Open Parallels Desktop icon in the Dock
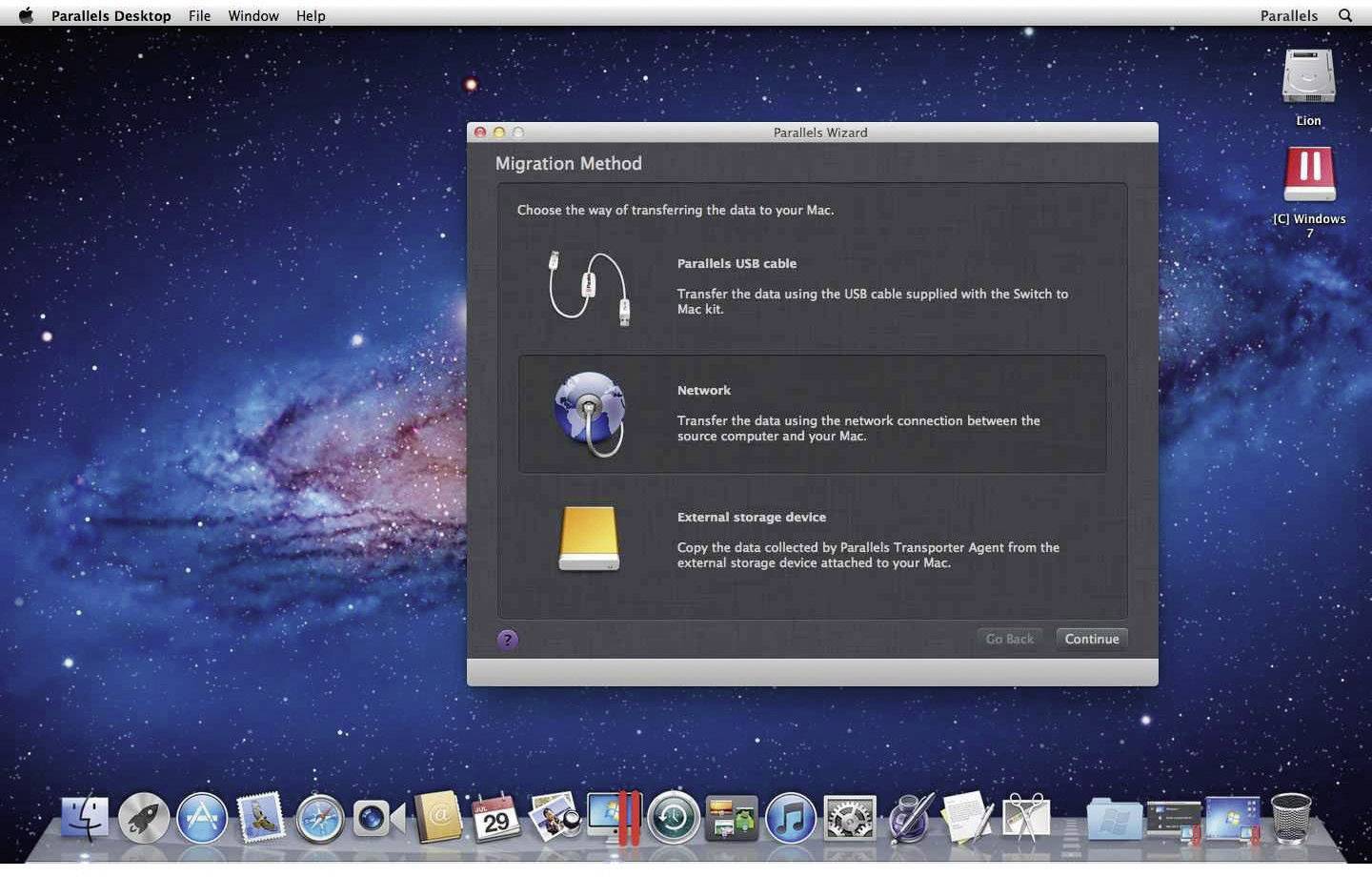Image resolution: width=1372 pixels, height=877 pixels. (614, 817)
